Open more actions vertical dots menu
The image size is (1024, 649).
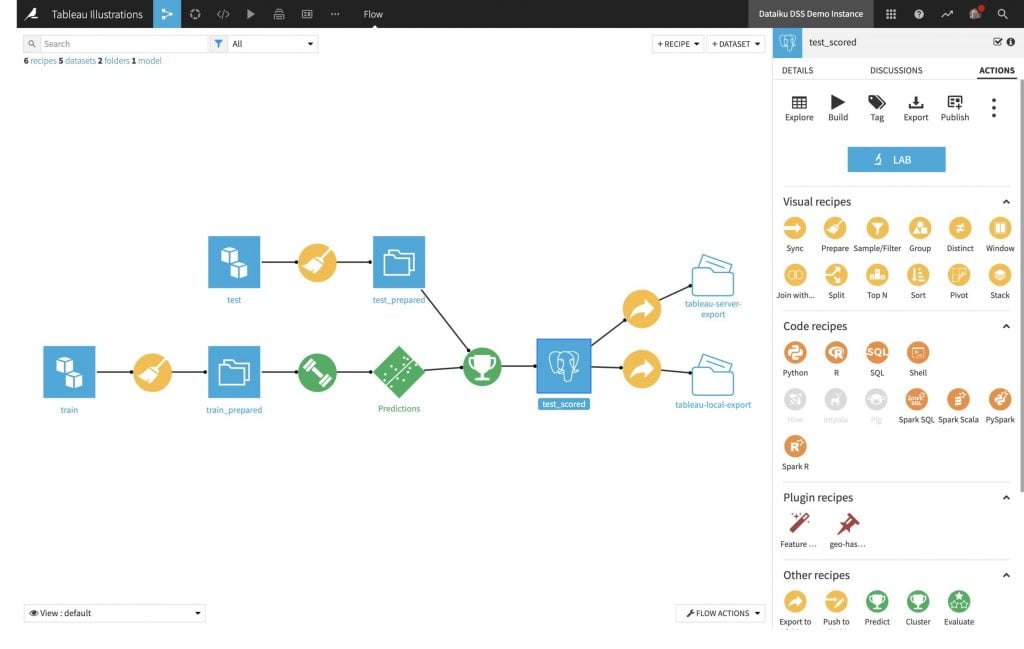tap(993, 108)
